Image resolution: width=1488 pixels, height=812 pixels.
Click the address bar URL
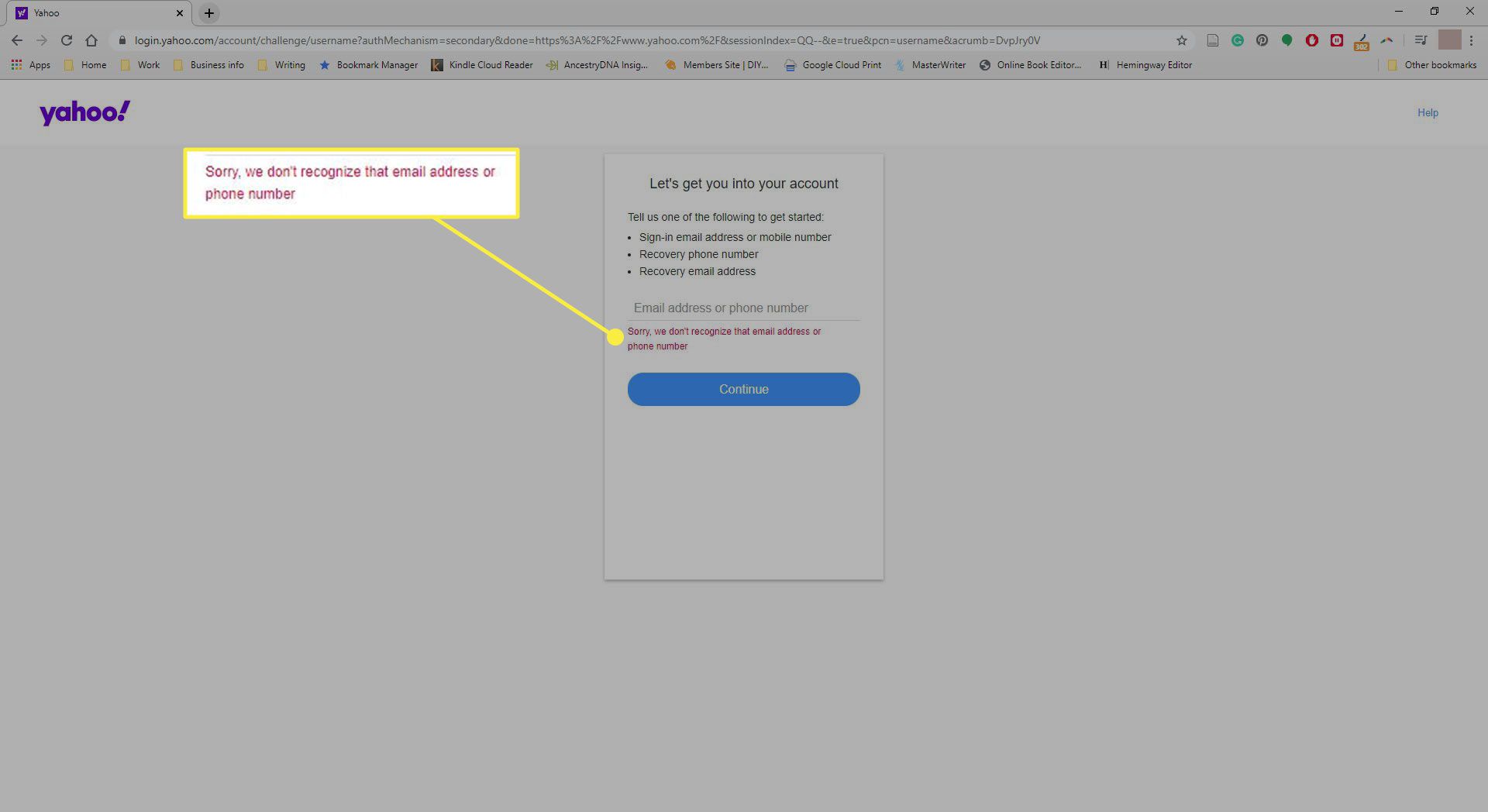(587, 40)
